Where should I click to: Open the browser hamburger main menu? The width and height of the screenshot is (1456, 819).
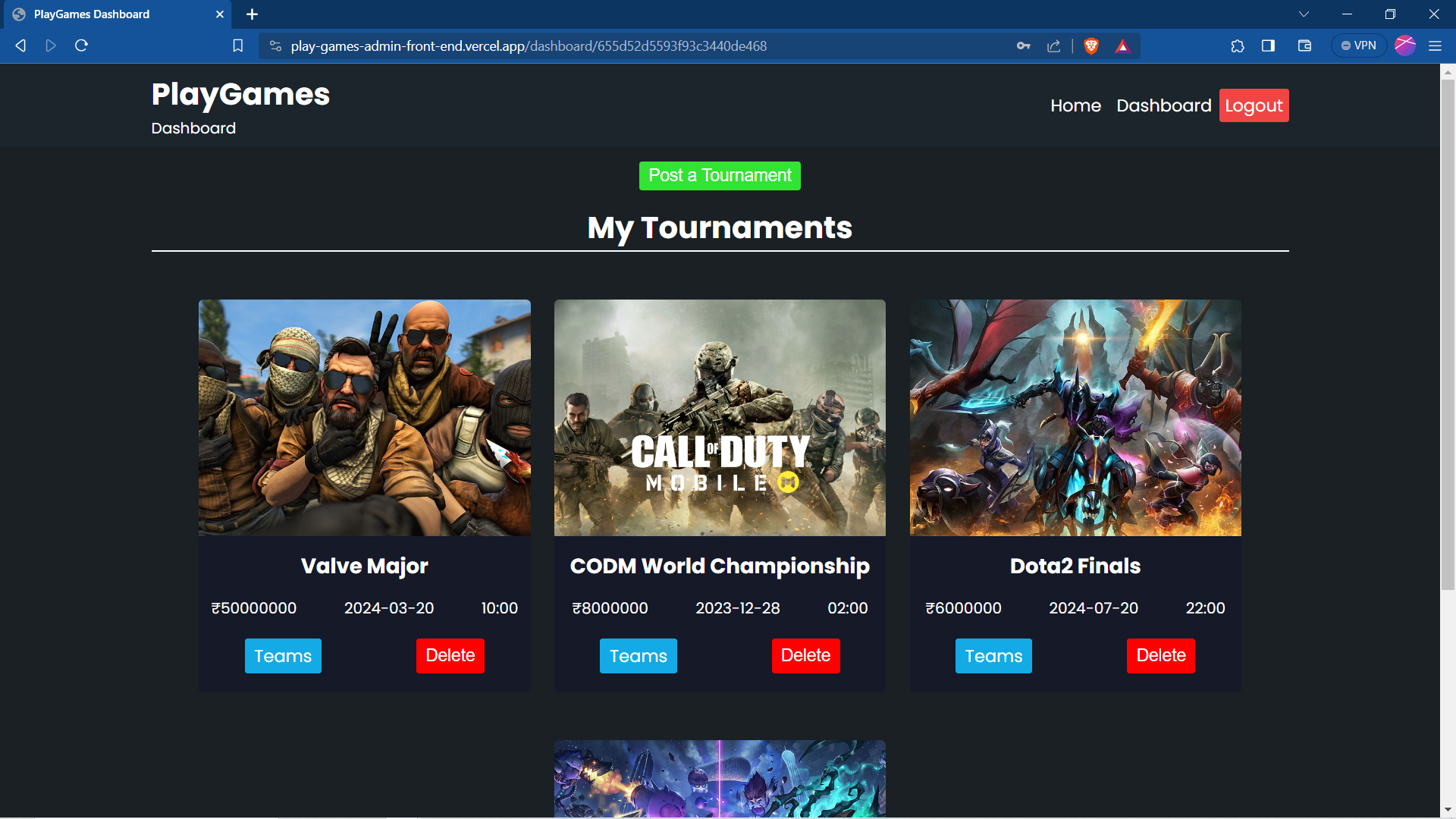[1435, 46]
